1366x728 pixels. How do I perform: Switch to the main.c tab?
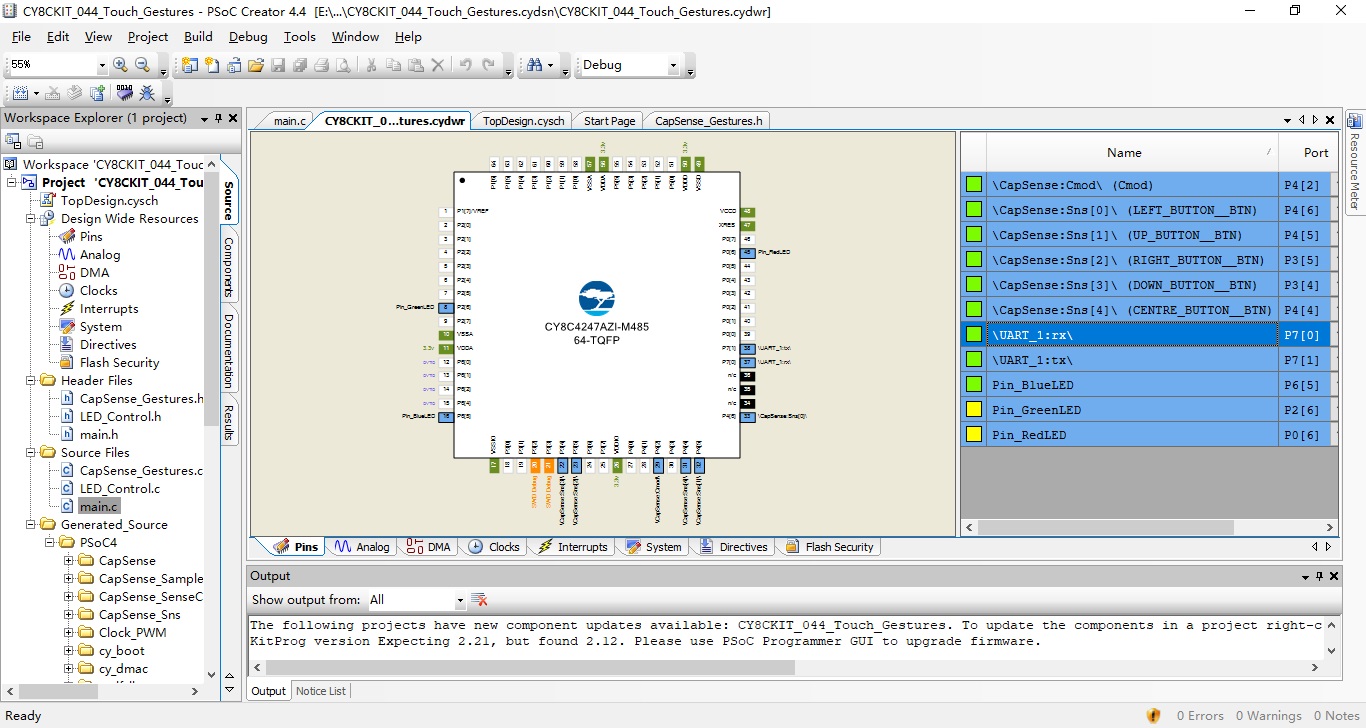tap(289, 121)
